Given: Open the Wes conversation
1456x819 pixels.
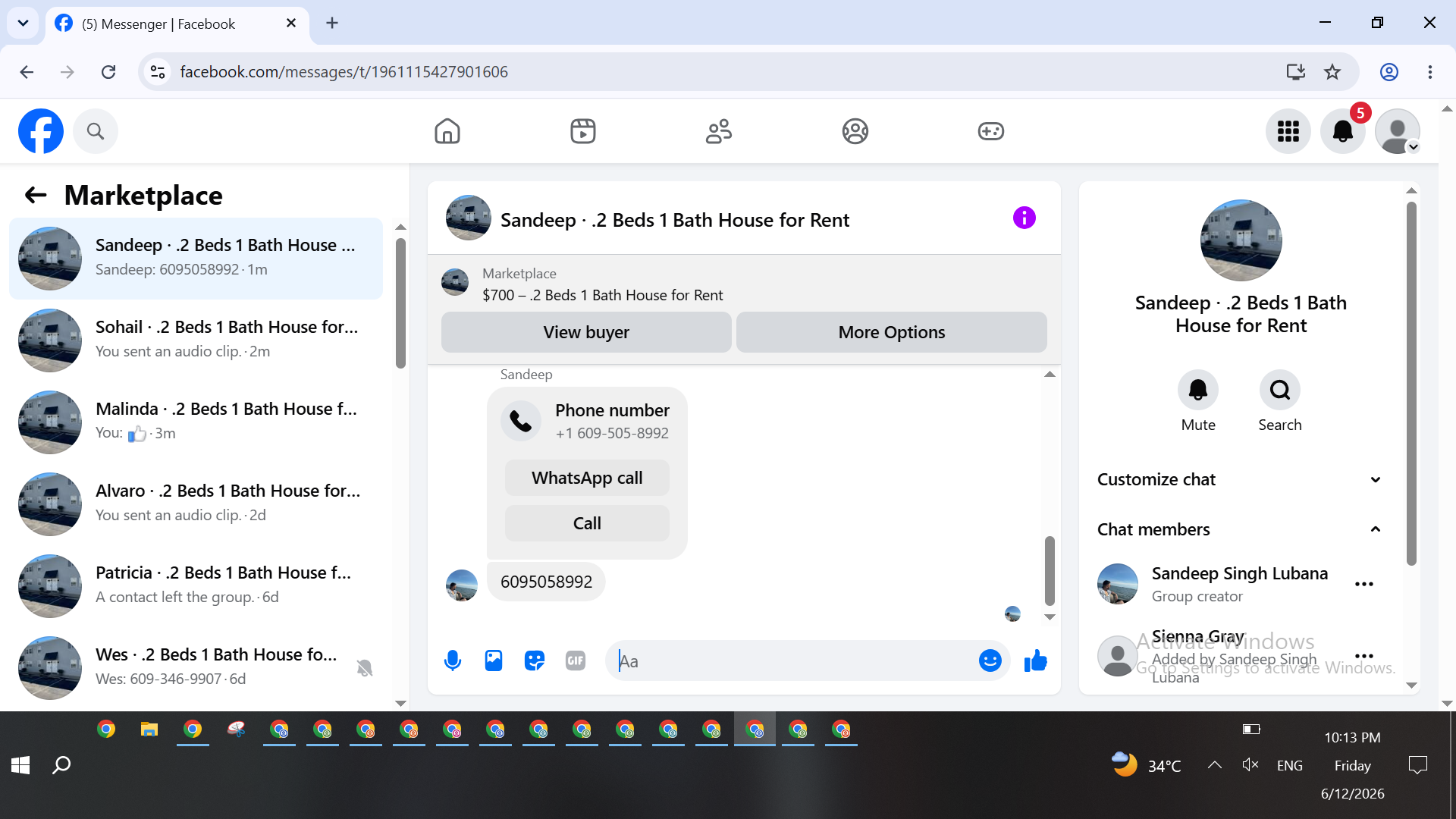Looking at the screenshot, I should point(196,668).
